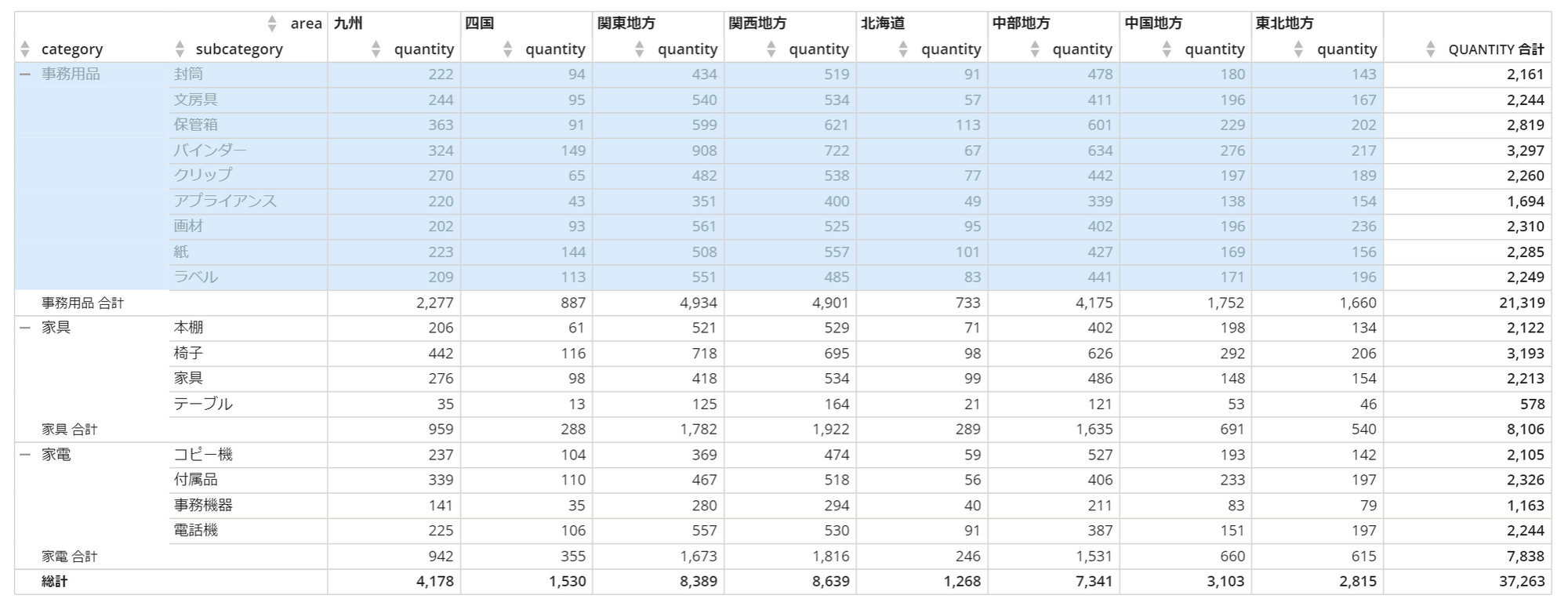This screenshot has width=1568, height=606.
Task: Sort the QUANTITY 合計 column
Action: 1430,49
